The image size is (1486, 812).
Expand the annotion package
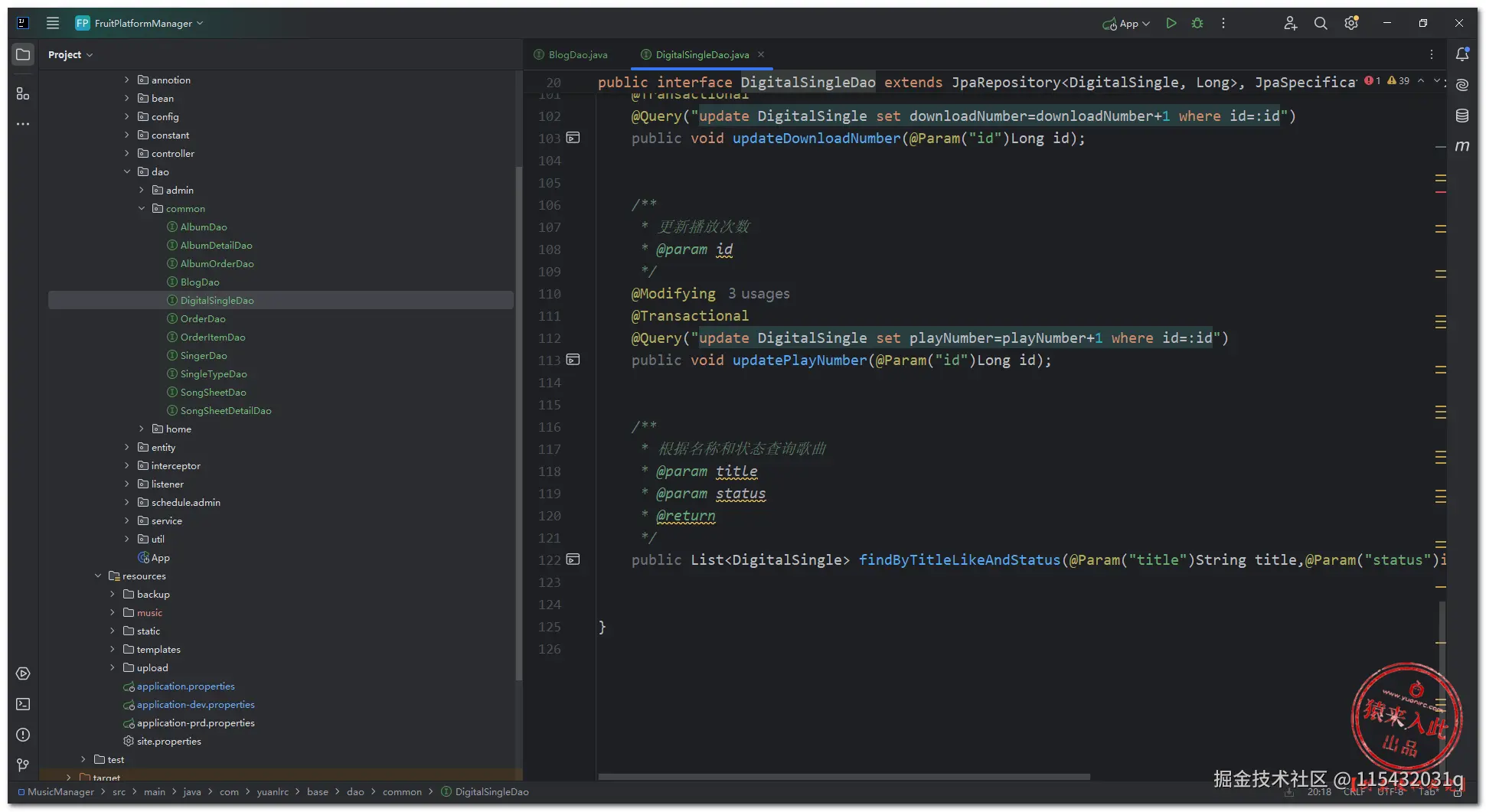click(x=127, y=80)
